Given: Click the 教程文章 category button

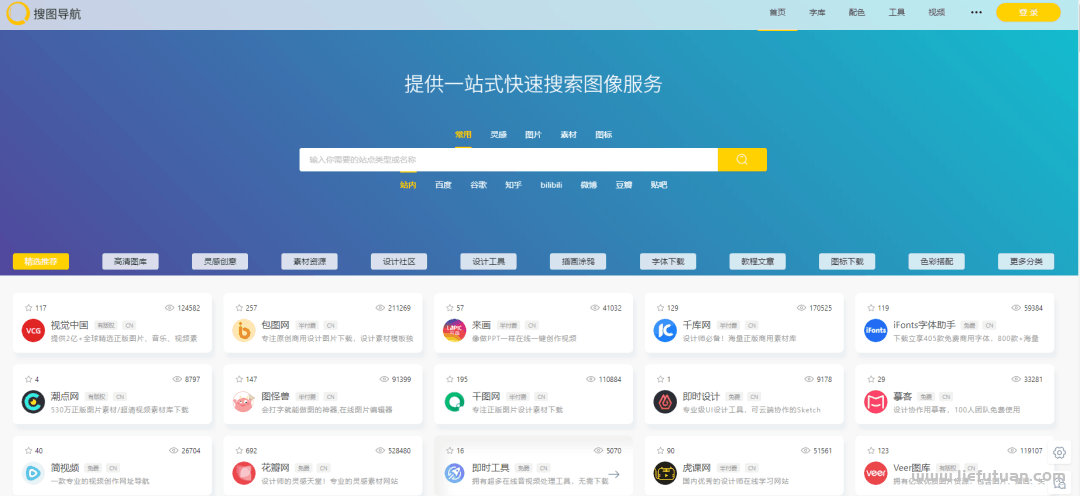Looking at the screenshot, I should (x=758, y=261).
